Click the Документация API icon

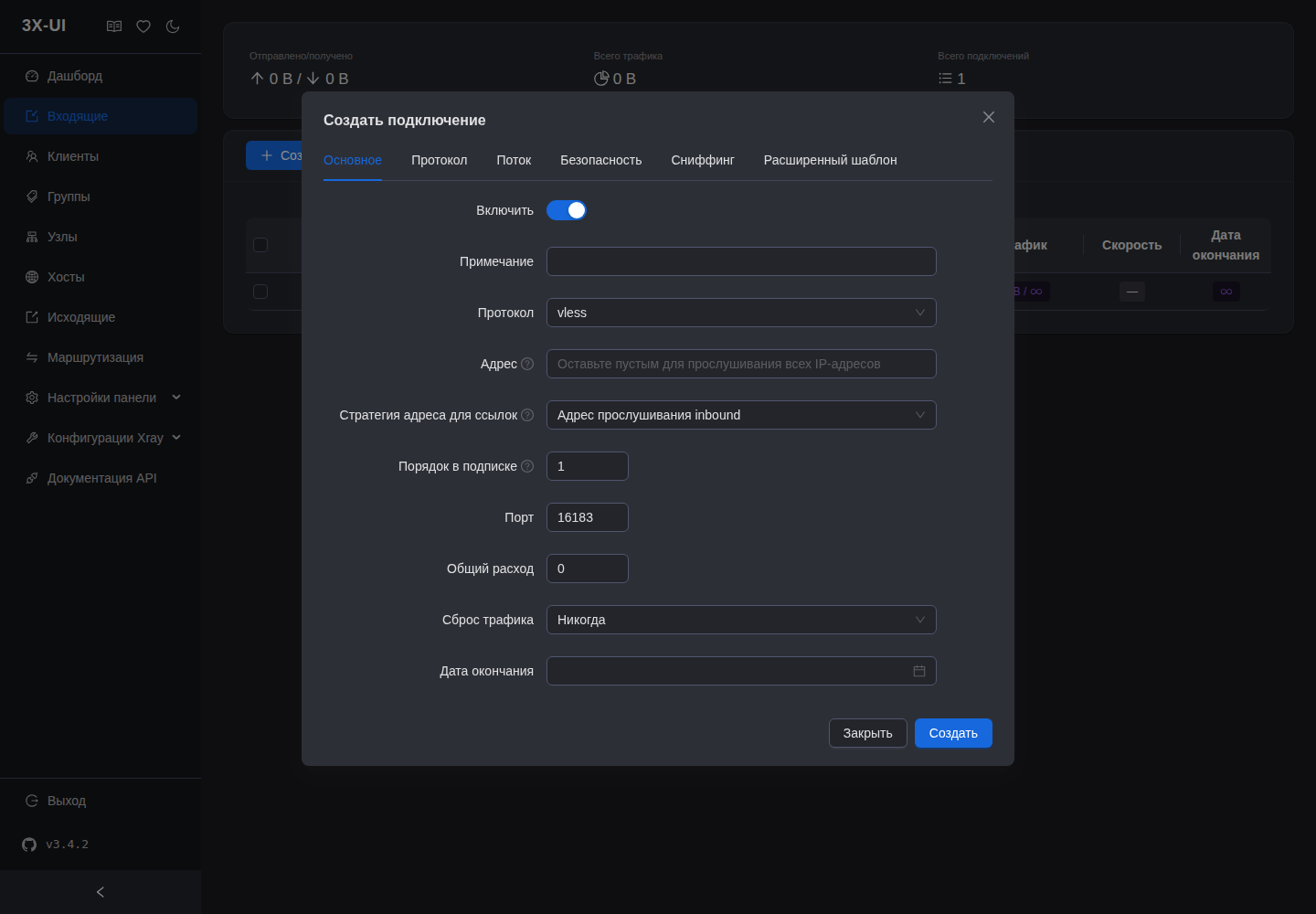click(32, 478)
